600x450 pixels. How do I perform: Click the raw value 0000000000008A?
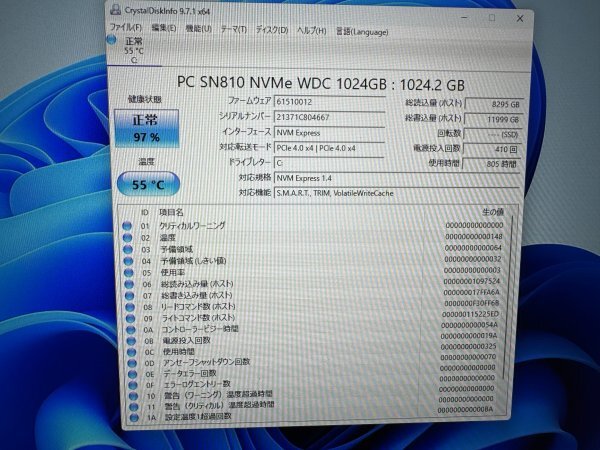465,410
